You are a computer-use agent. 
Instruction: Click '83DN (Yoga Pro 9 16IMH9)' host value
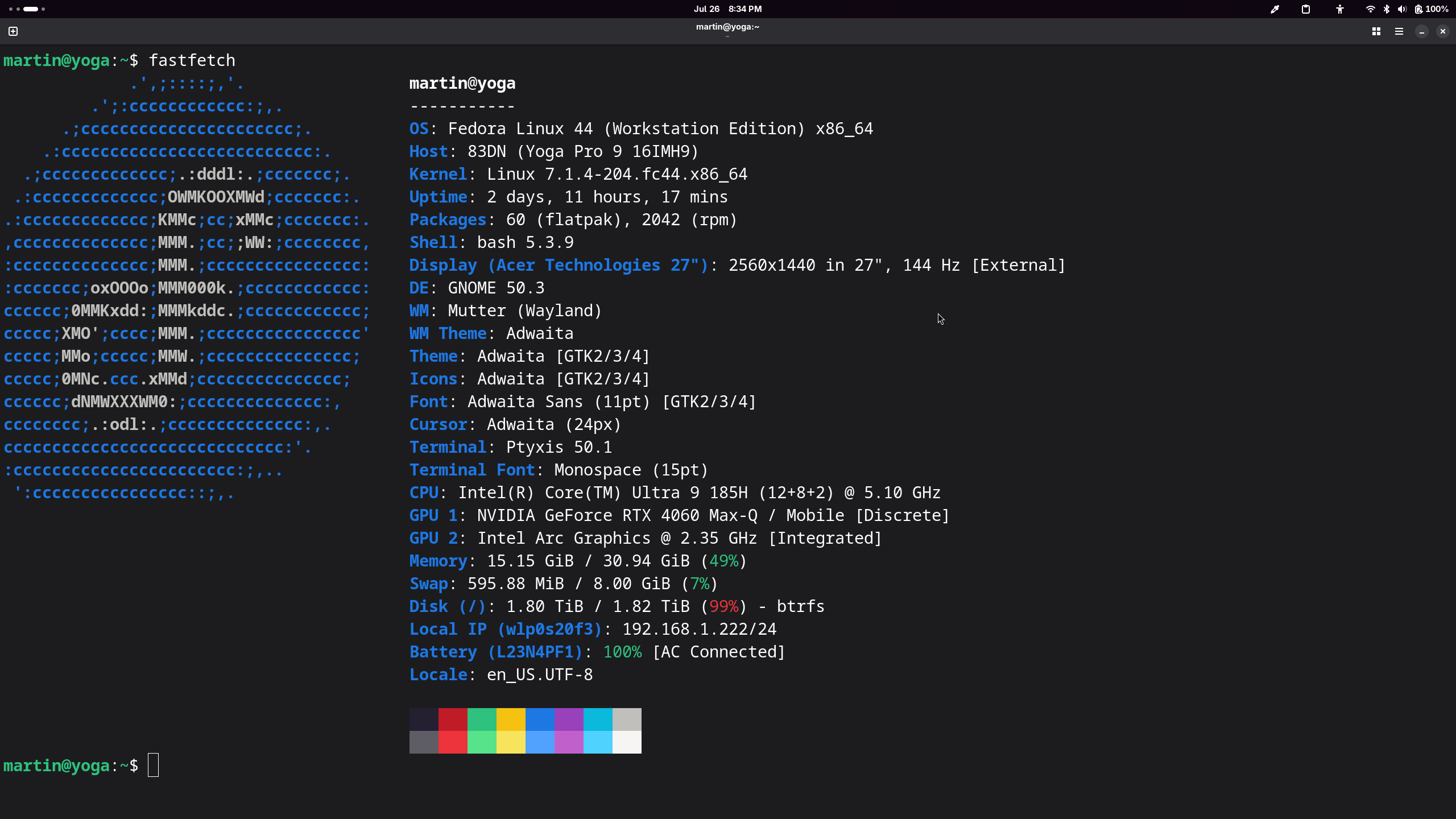[583, 152]
